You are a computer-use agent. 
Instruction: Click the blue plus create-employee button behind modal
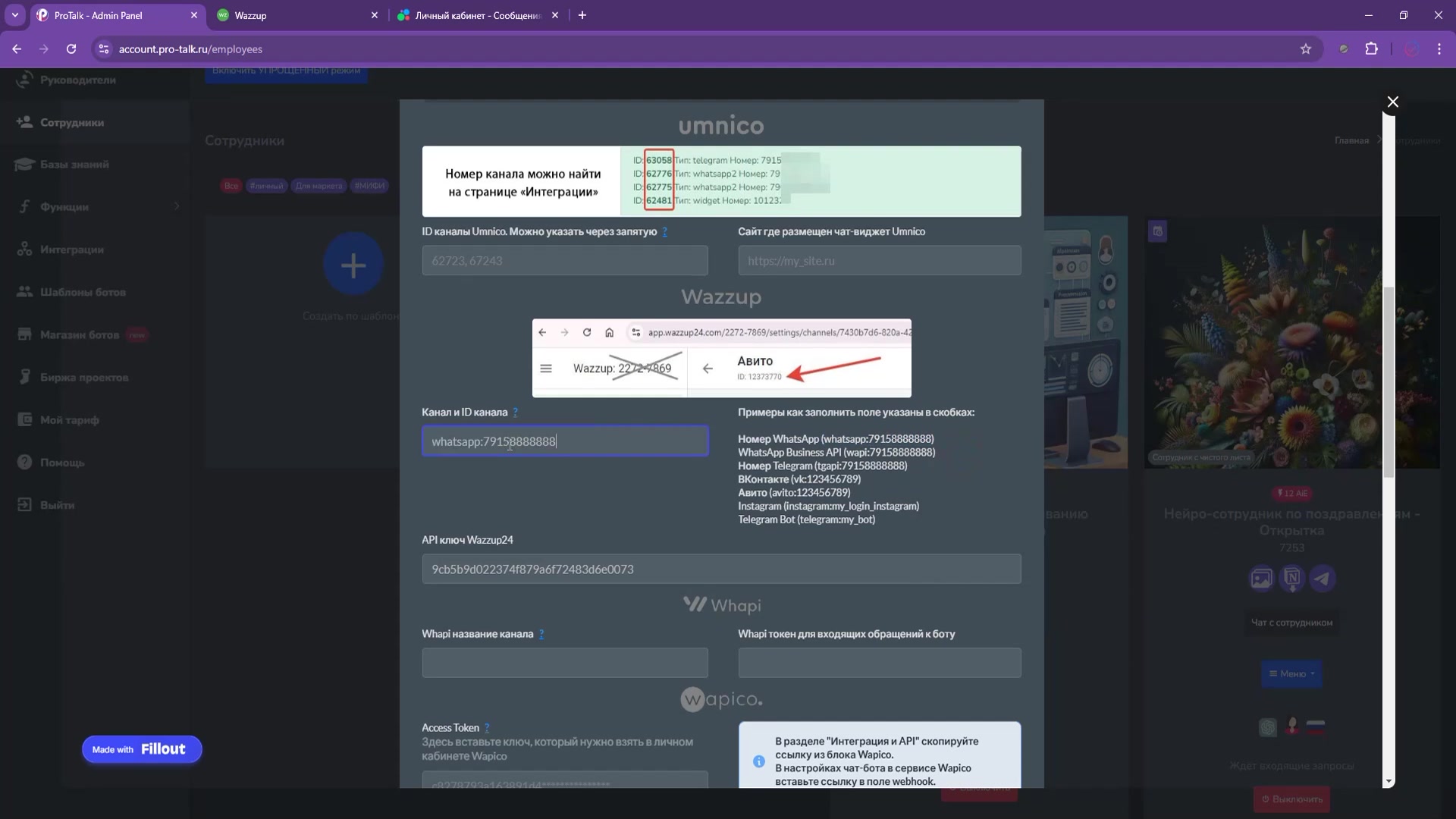[x=353, y=265]
